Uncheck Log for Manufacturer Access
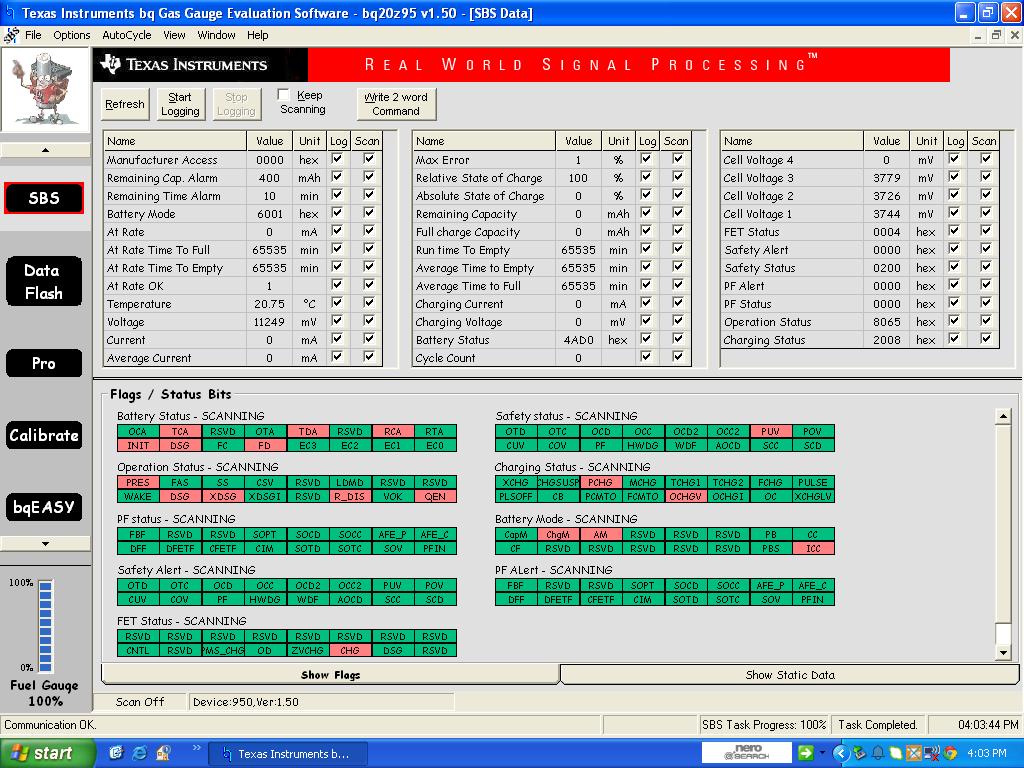Image resolution: width=1024 pixels, height=768 pixels. pos(337,159)
